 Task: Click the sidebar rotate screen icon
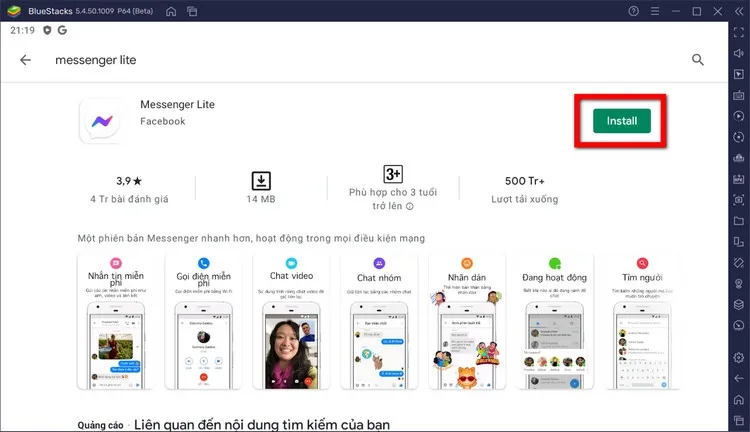tap(739, 242)
